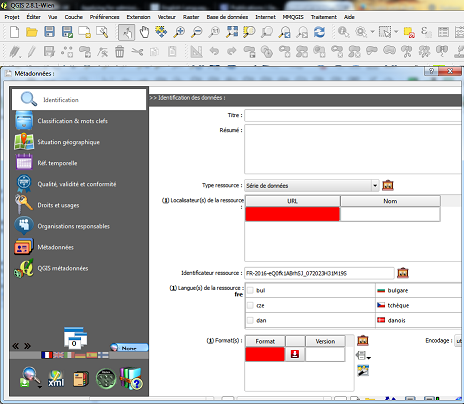The height and width of the screenshot is (404, 464).
Task: Click the delete selected trash icon
Action: (x=119, y=52)
